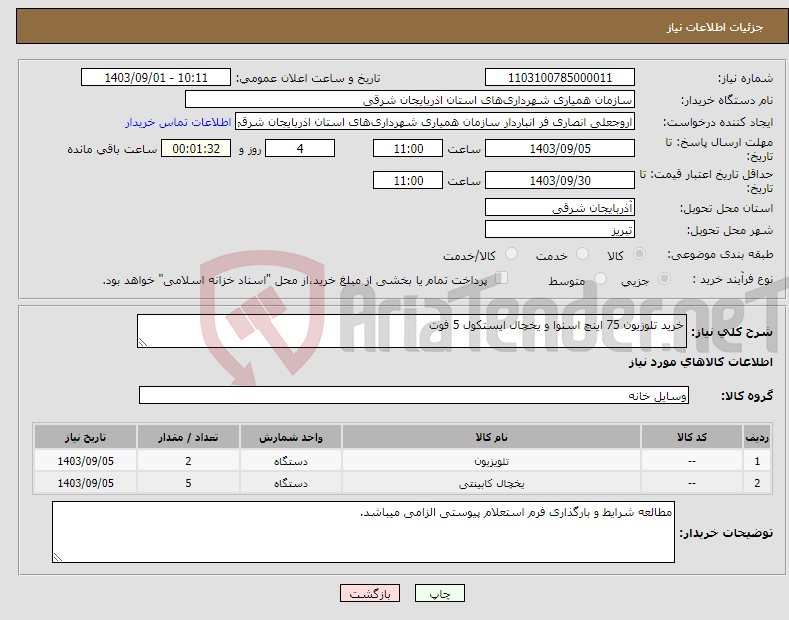Click the دستگاه unit in تلویزیون row

[x=291, y=461]
